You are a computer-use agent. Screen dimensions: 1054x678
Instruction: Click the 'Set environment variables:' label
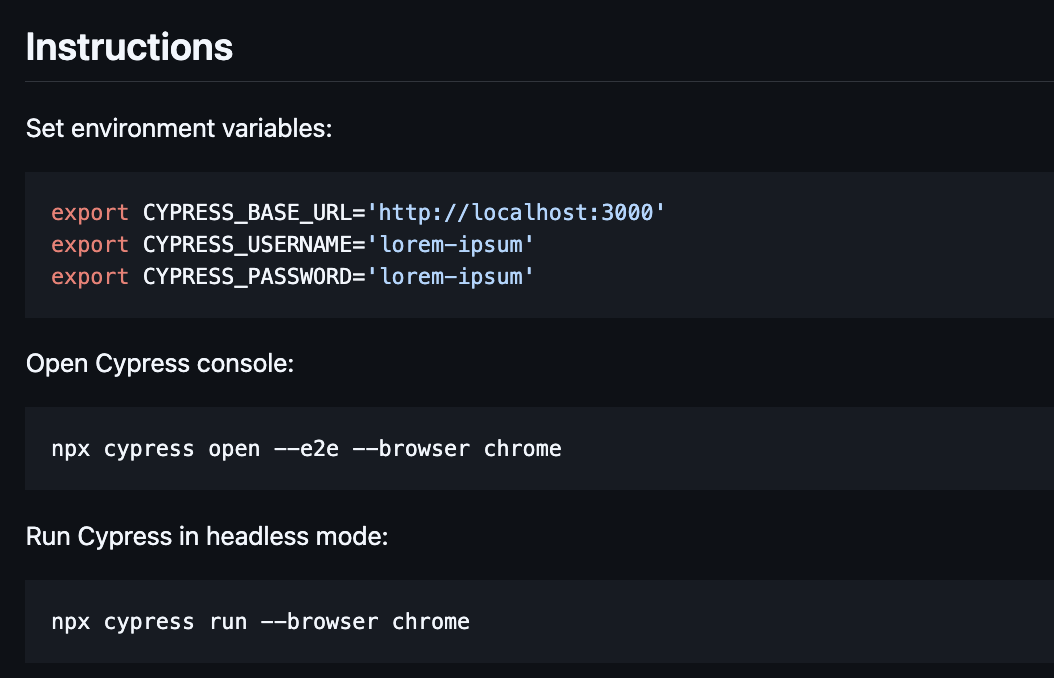(x=179, y=128)
